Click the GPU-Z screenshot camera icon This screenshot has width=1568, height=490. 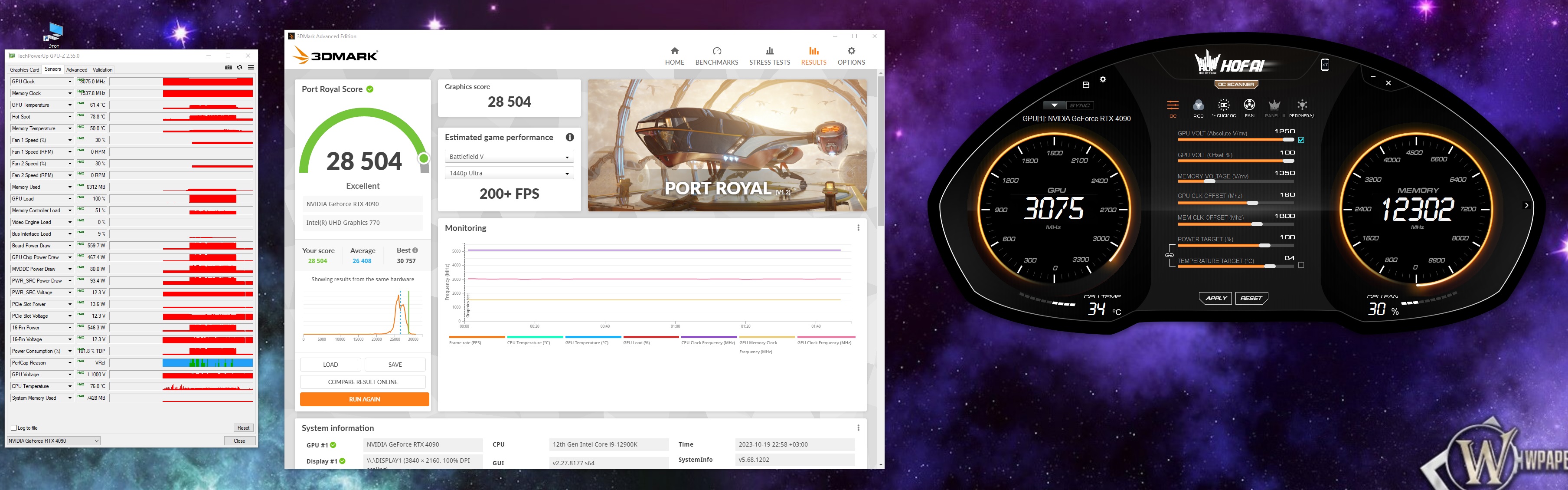228,68
